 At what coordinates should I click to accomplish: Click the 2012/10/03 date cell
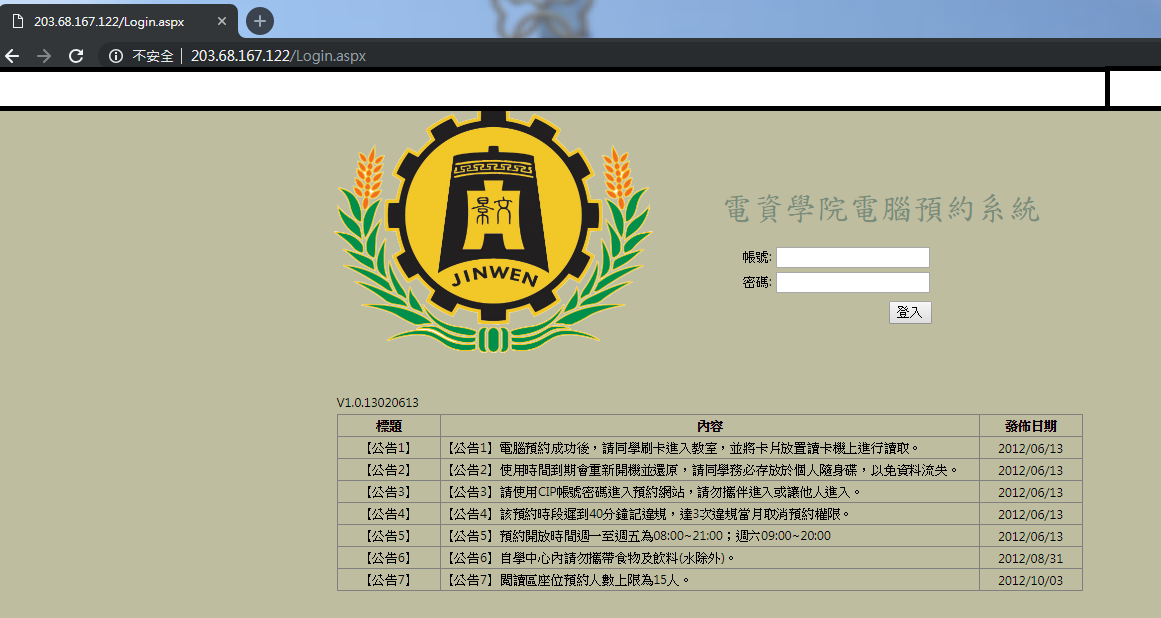click(1031, 580)
